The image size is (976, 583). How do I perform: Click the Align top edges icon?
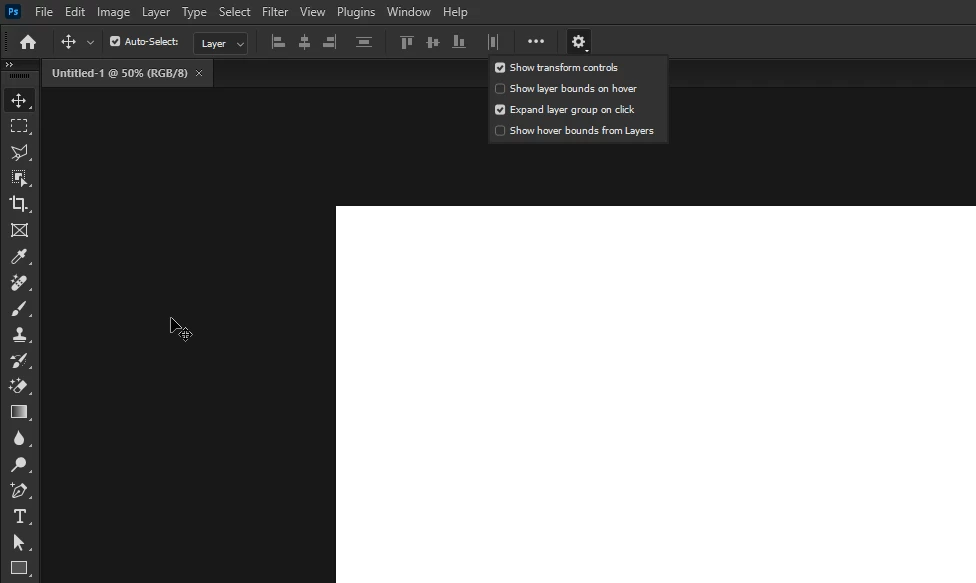tap(406, 42)
